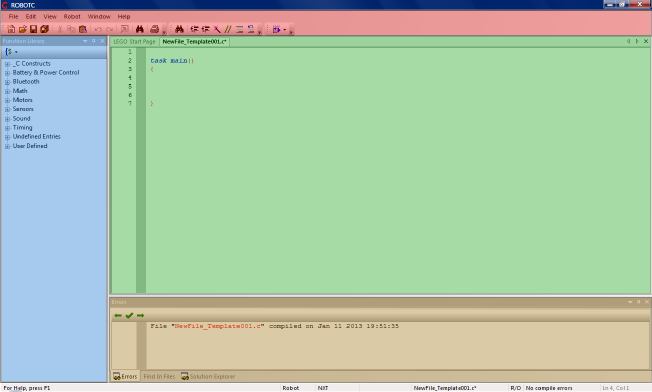Viewport: 652px width, 392px height.
Task: Click the Copy toolbar icon
Action: [x=71, y=29]
